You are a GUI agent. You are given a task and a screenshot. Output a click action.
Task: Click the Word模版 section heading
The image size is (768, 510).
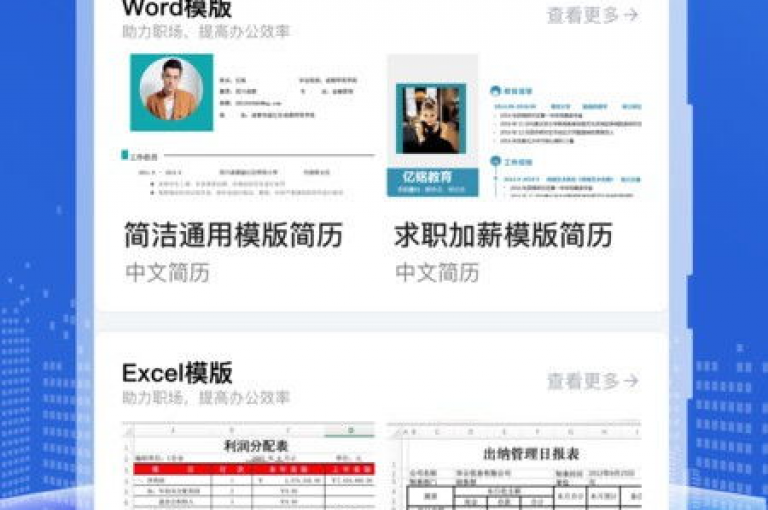click(177, 8)
